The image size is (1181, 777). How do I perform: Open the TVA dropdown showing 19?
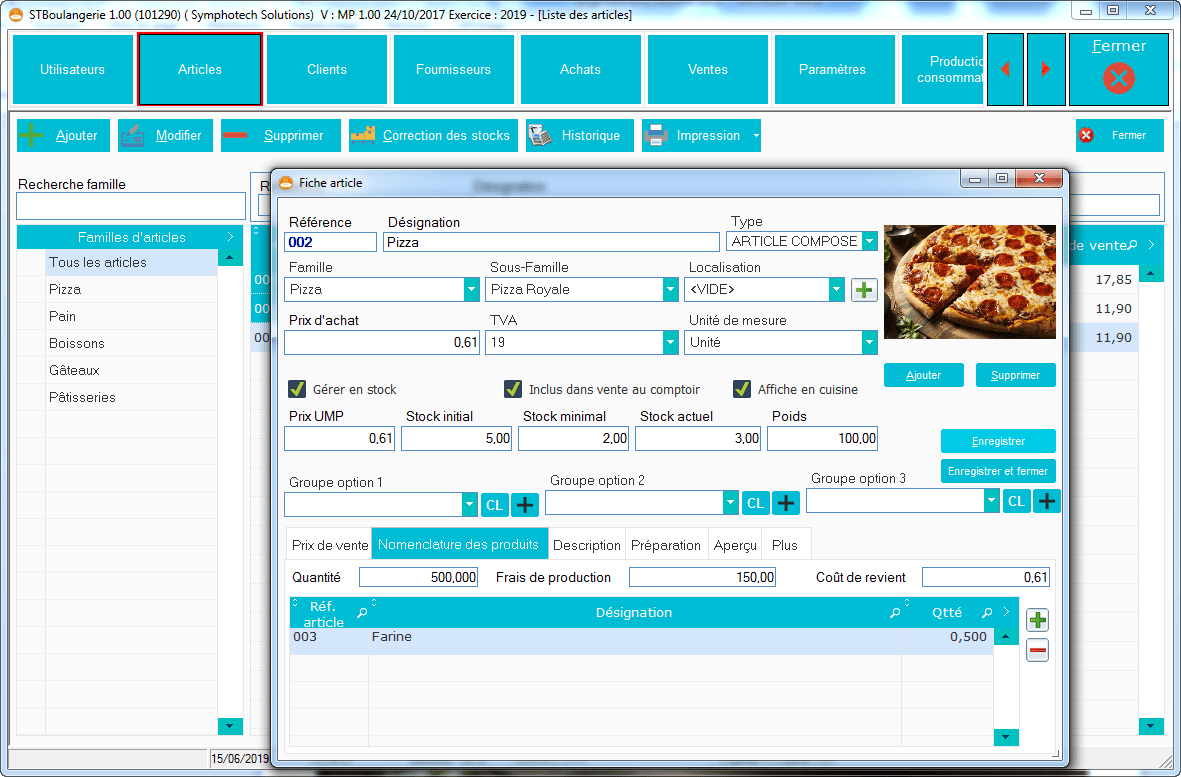click(670, 343)
